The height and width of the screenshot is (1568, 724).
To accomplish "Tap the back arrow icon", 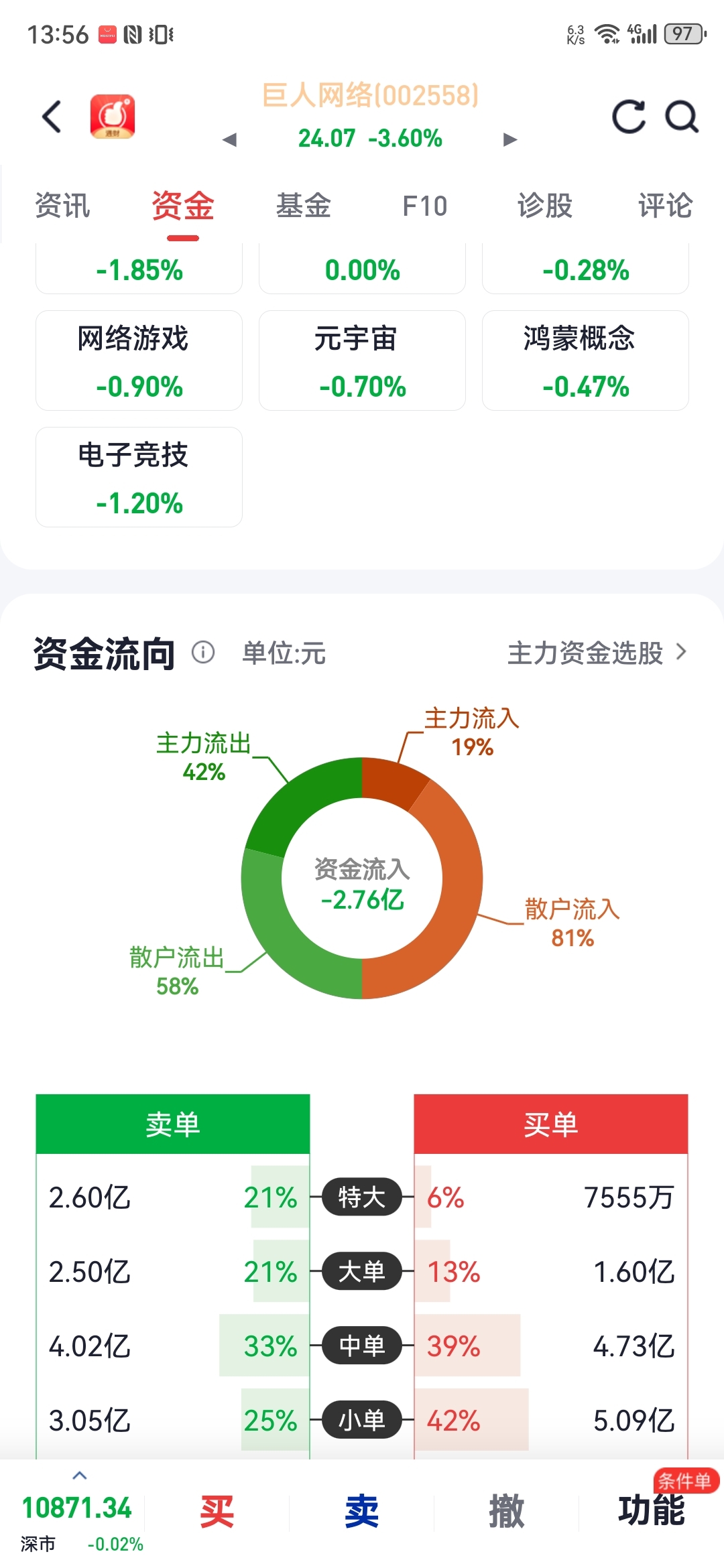I will click(x=52, y=117).
